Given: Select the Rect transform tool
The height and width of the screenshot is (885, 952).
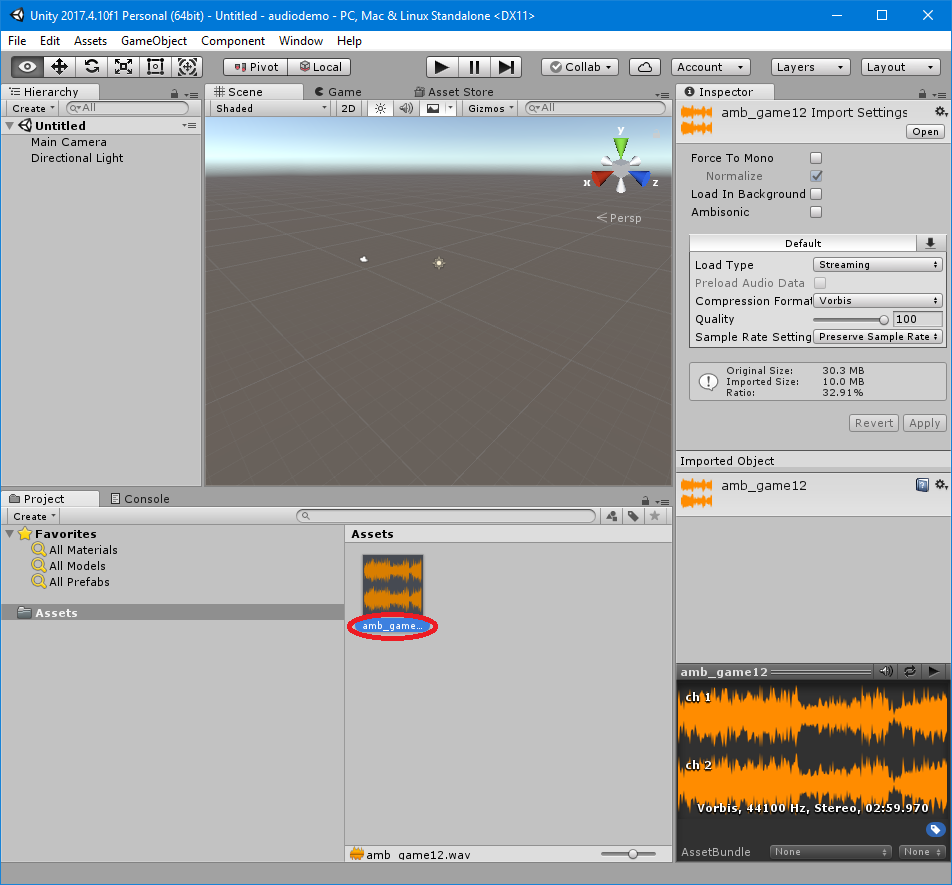Looking at the screenshot, I should coord(155,67).
